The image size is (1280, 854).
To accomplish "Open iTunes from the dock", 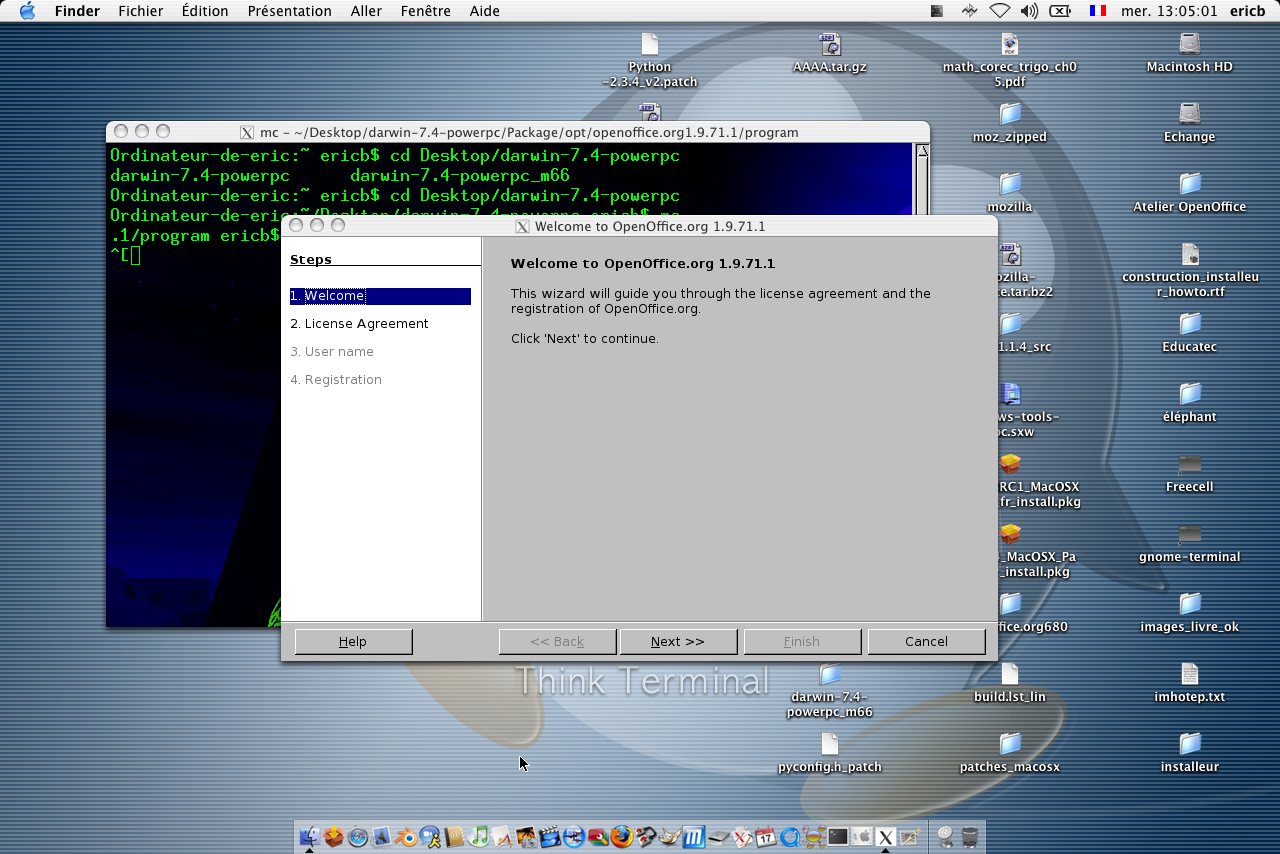I will pyautogui.click(x=479, y=837).
